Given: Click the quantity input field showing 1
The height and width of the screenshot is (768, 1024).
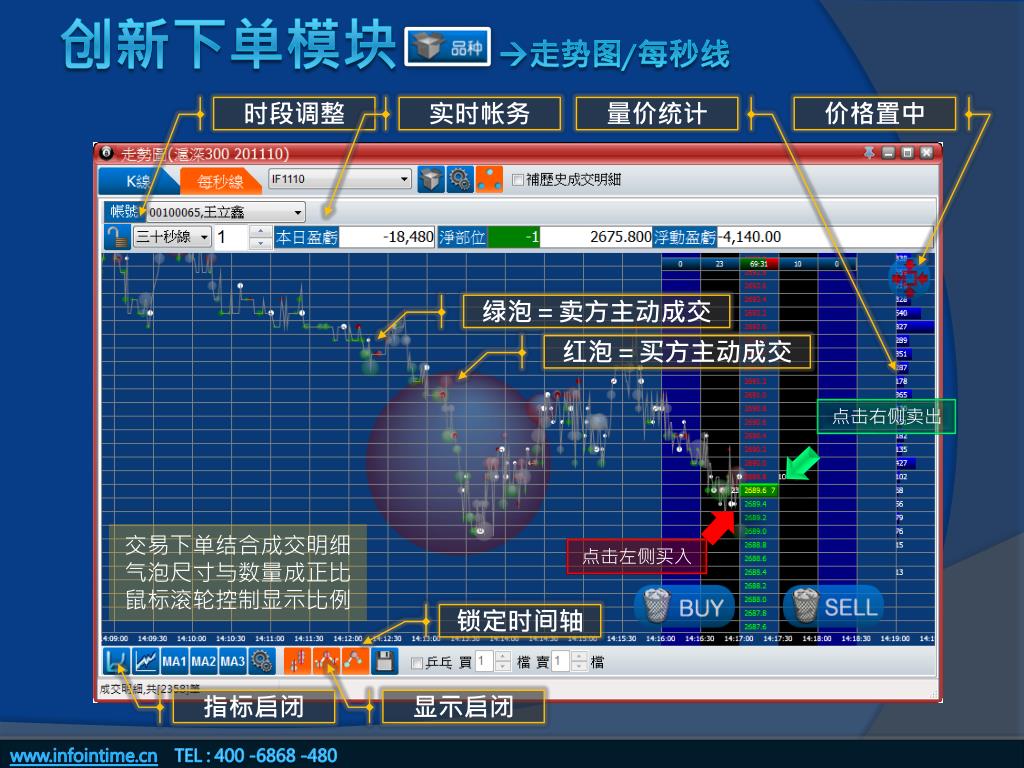Looking at the screenshot, I should point(232,237).
